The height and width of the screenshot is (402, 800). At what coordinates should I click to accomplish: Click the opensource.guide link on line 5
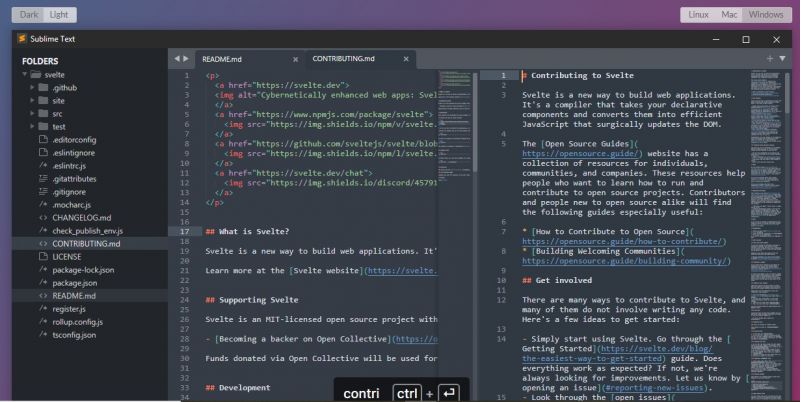pyautogui.click(x=582, y=154)
